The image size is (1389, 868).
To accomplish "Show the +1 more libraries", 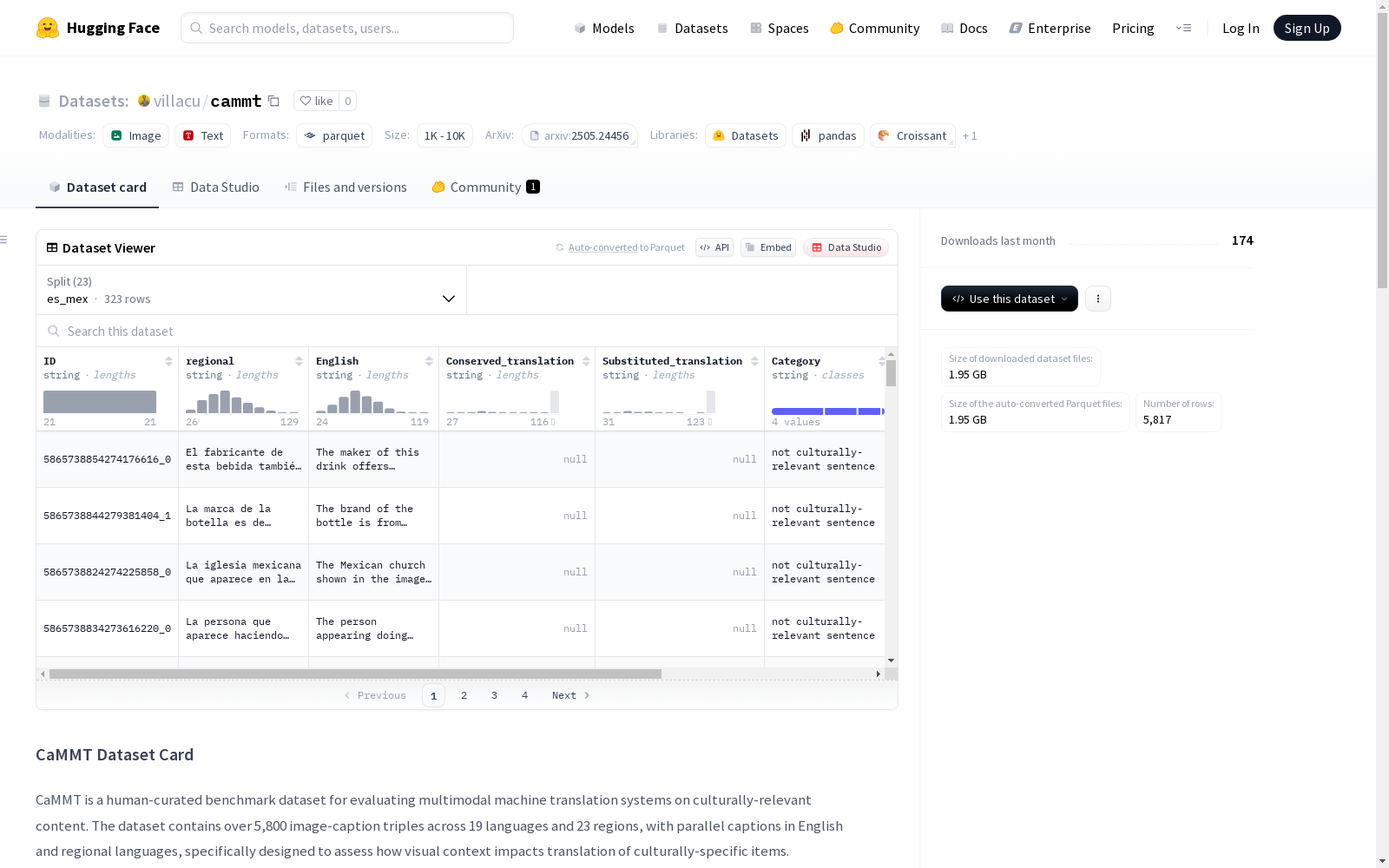I will (970, 135).
